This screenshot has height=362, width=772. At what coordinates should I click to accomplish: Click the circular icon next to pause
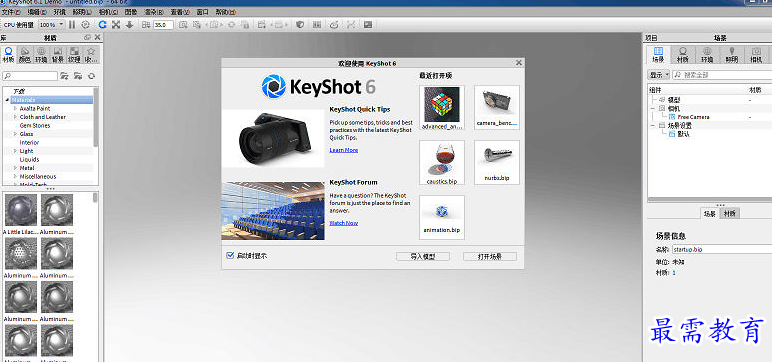(x=86, y=25)
